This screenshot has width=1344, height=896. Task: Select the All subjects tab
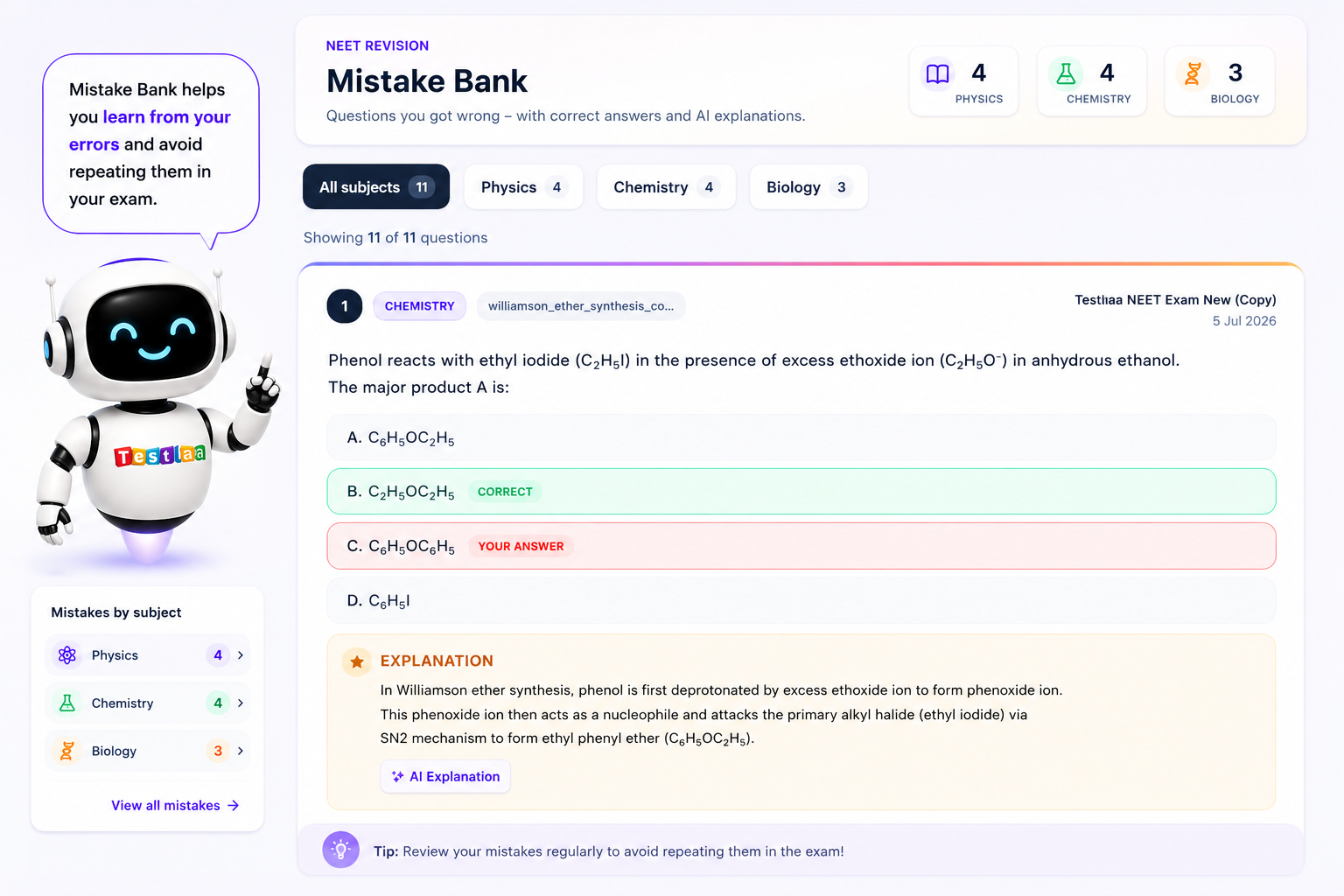376,187
